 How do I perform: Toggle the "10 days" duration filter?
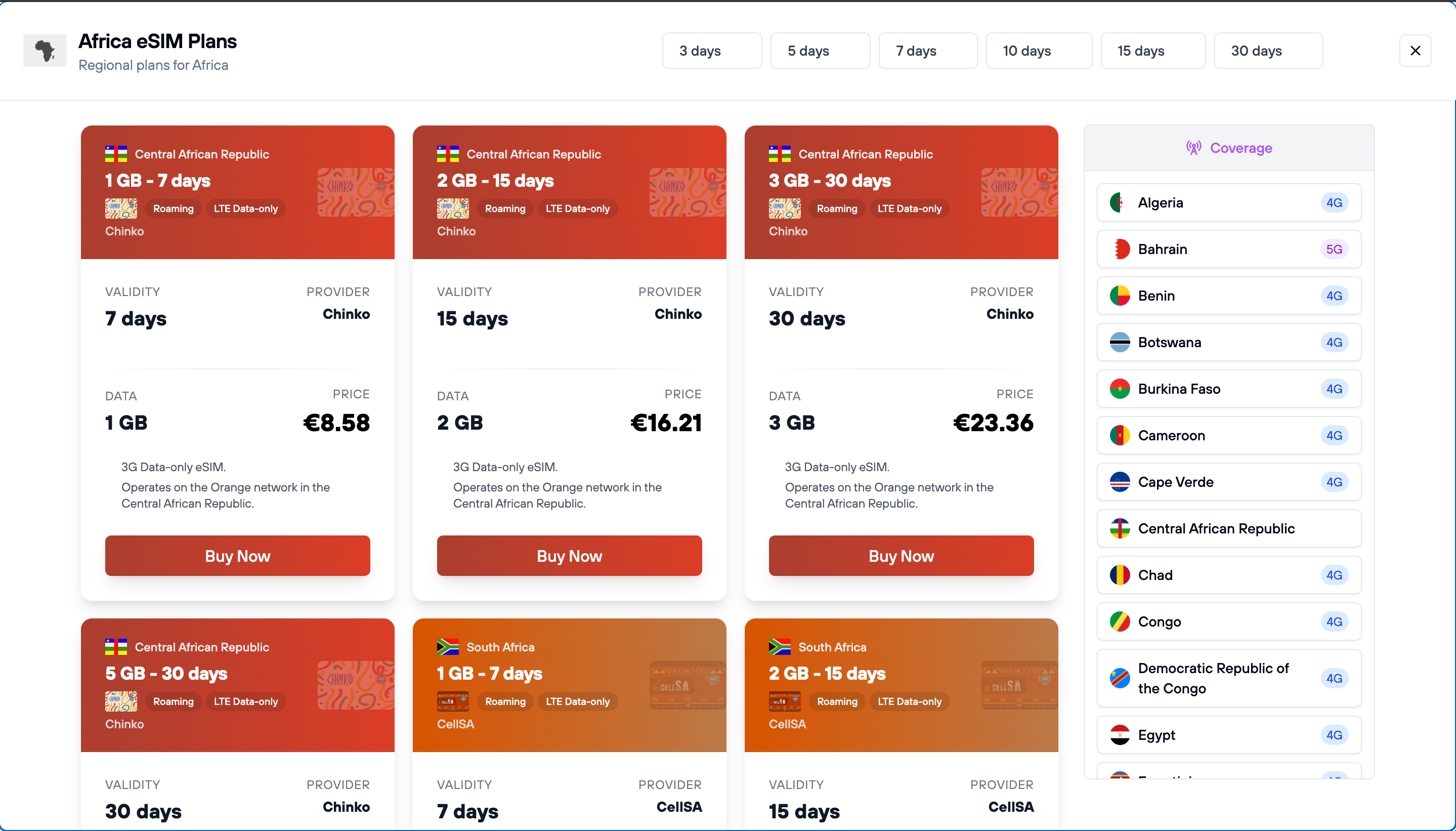(1038, 50)
